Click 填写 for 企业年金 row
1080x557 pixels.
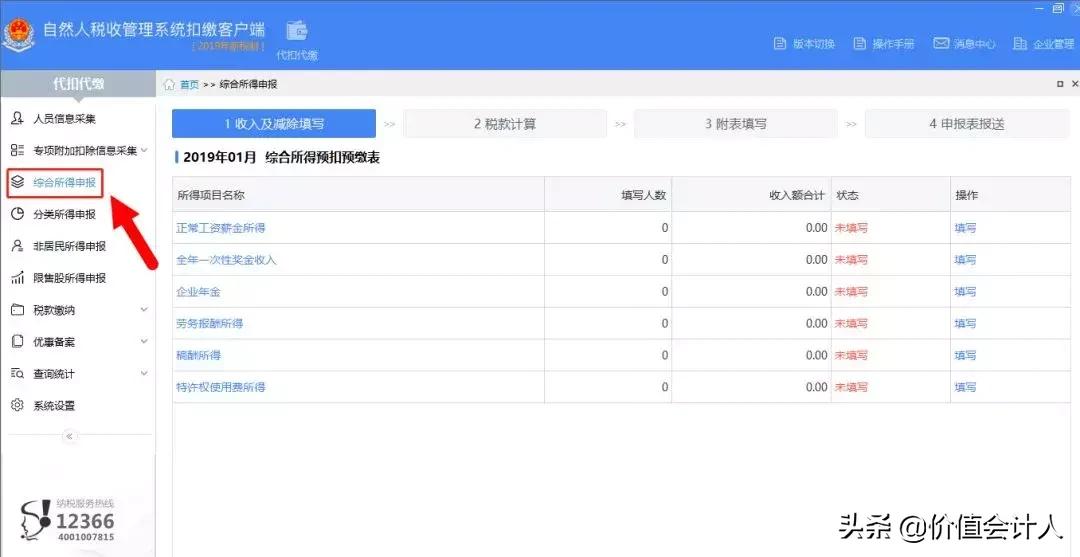tap(965, 292)
